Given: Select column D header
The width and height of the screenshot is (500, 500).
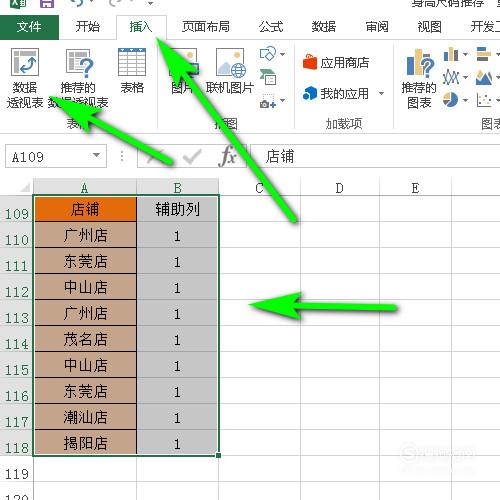Looking at the screenshot, I should [340, 188].
